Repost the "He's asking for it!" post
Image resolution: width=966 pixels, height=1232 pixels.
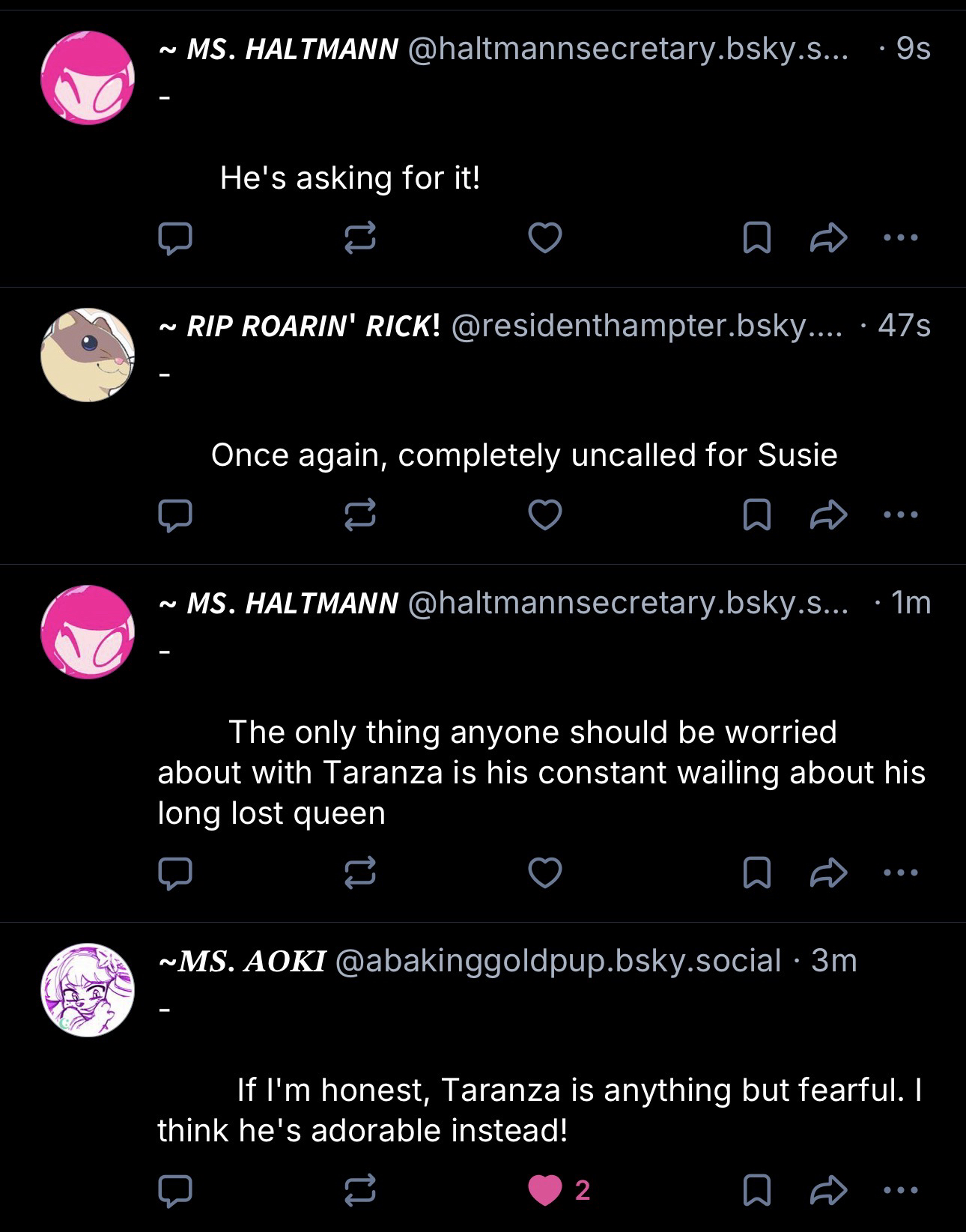359,238
